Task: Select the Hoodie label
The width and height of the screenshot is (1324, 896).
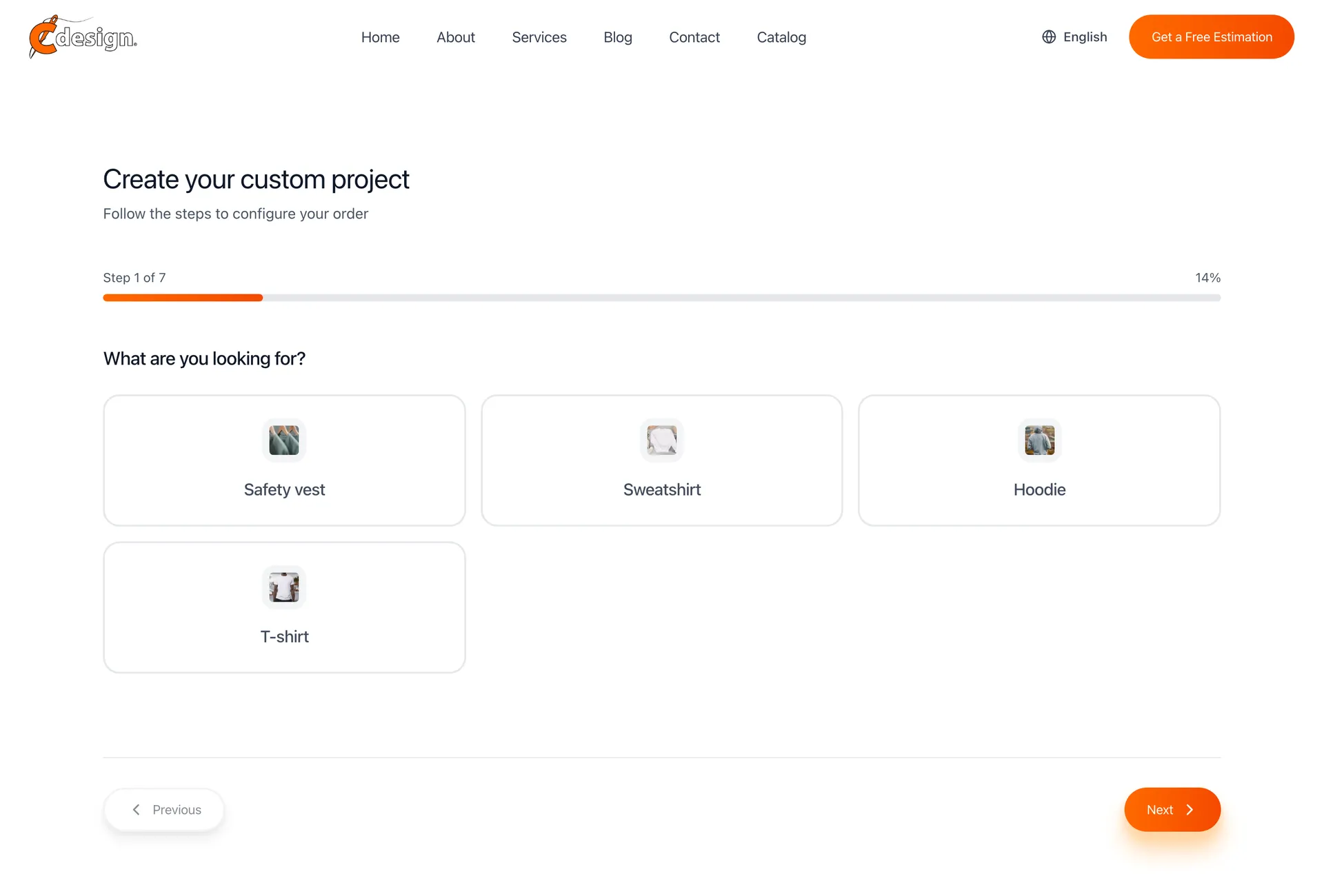Action: (x=1039, y=489)
